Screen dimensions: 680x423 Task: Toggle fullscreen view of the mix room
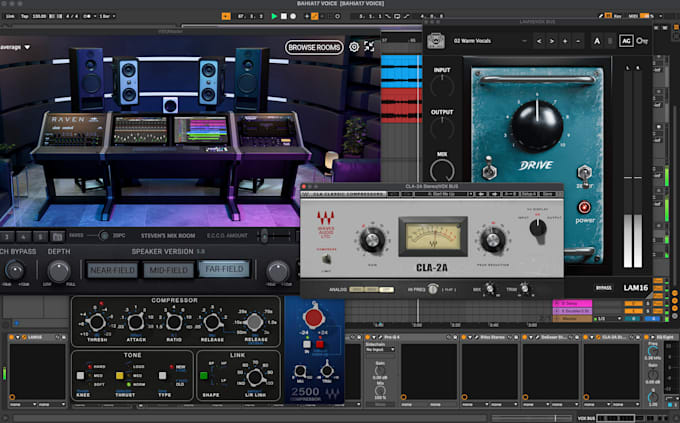[x=369, y=46]
